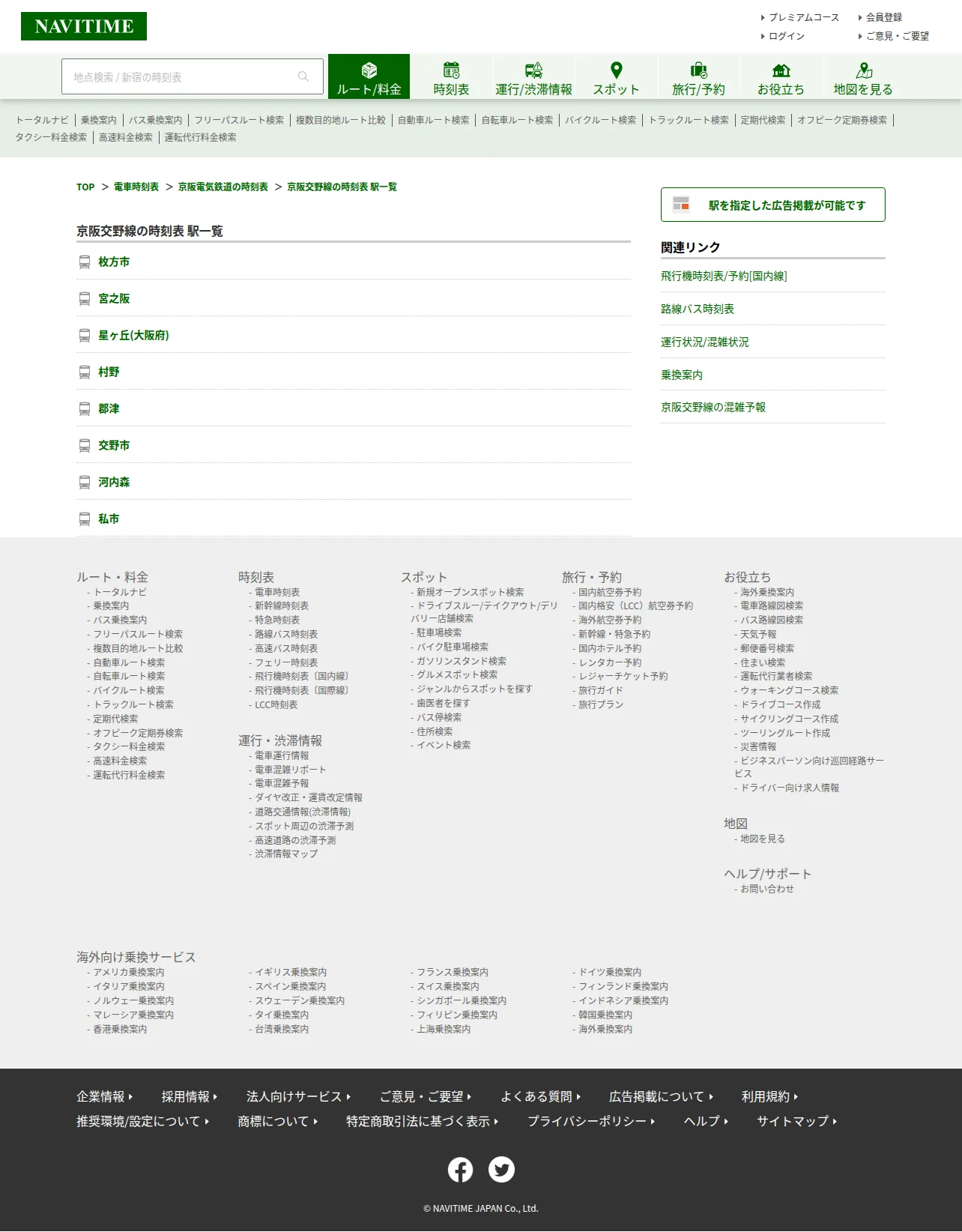Open 京阪交野線の混雑予報 related link
Screen dimensions: 962x1232
pos(713,408)
